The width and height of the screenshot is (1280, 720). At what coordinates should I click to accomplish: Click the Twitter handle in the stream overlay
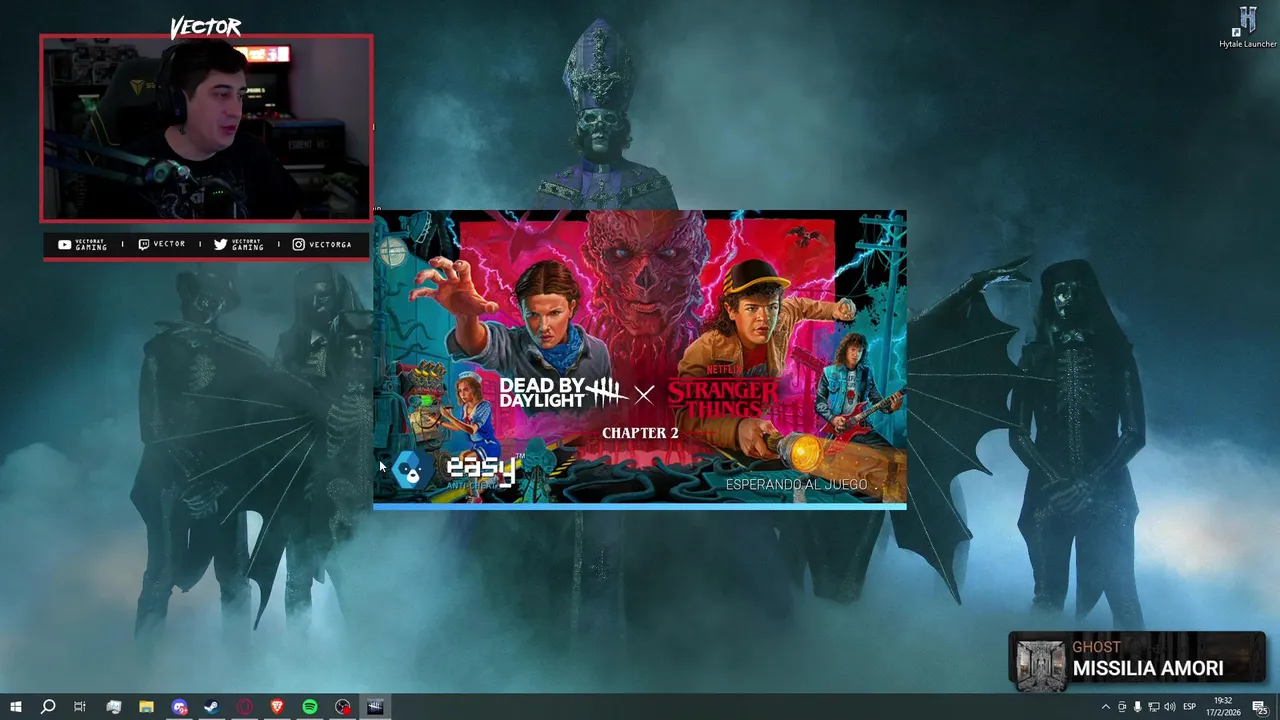[x=238, y=244]
